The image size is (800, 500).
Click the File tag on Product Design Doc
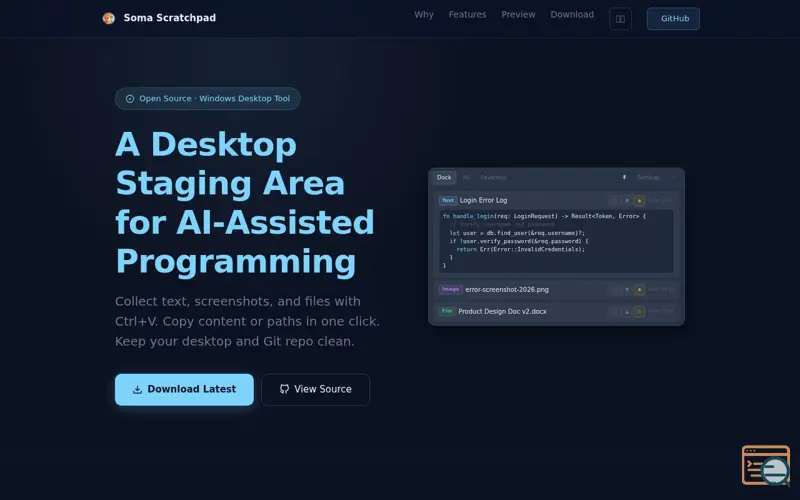[x=447, y=311]
